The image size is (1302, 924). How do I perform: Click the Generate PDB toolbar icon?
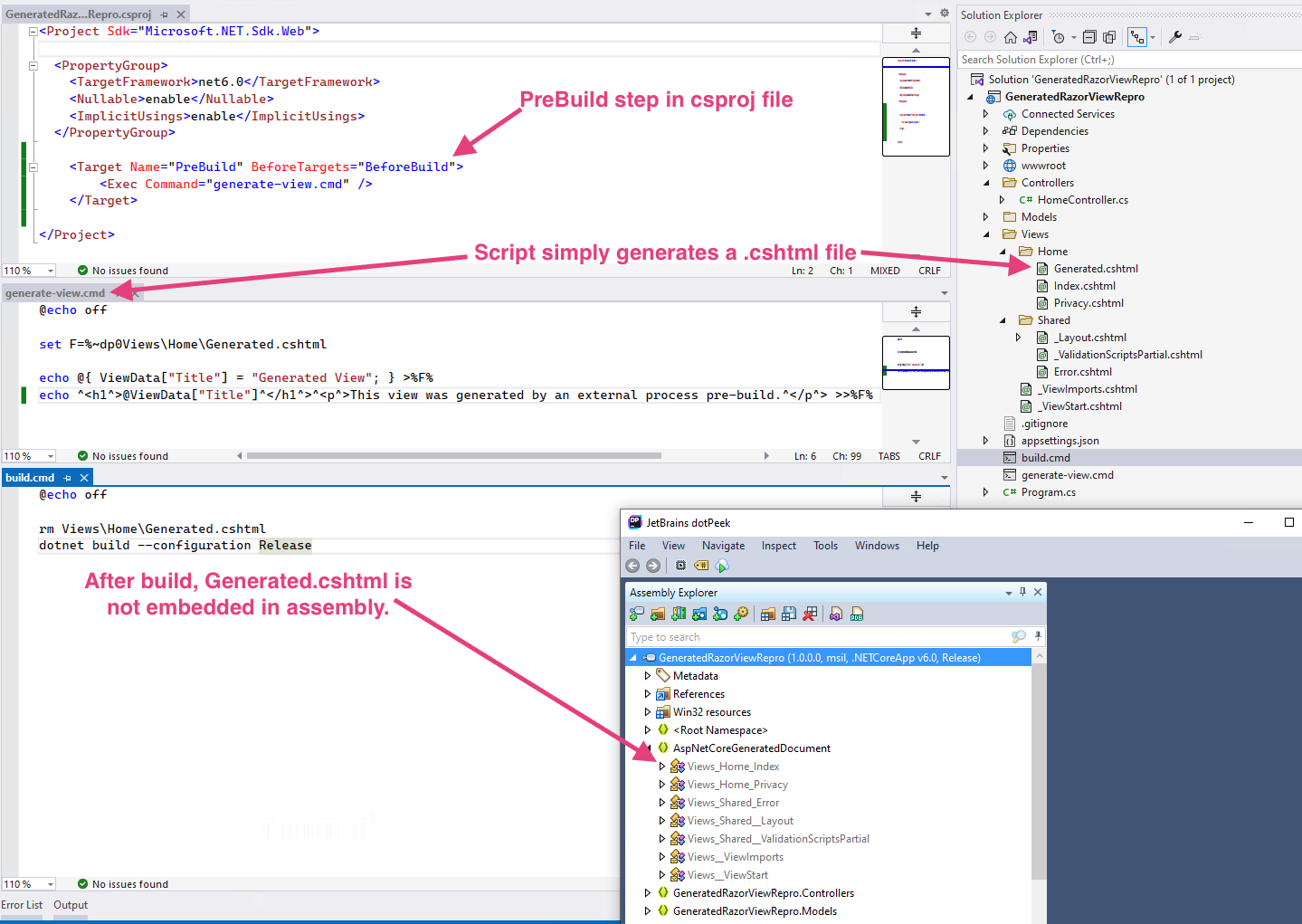[x=857, y=614]
